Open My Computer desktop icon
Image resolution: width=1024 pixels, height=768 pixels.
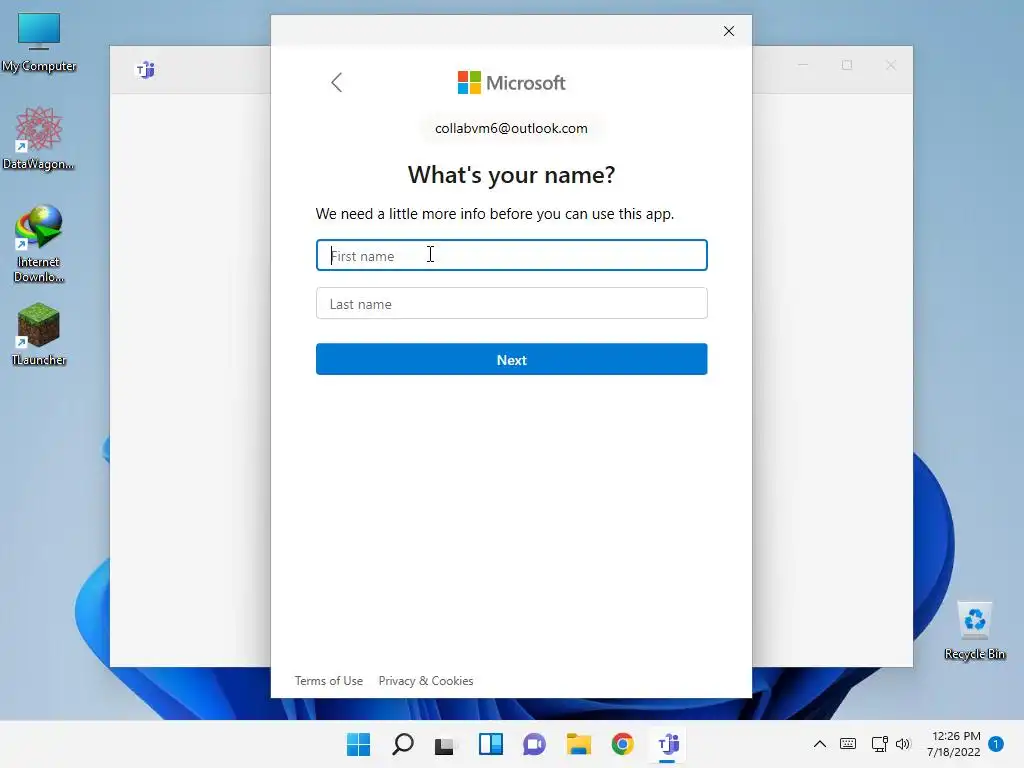click(x=39, y=42)
